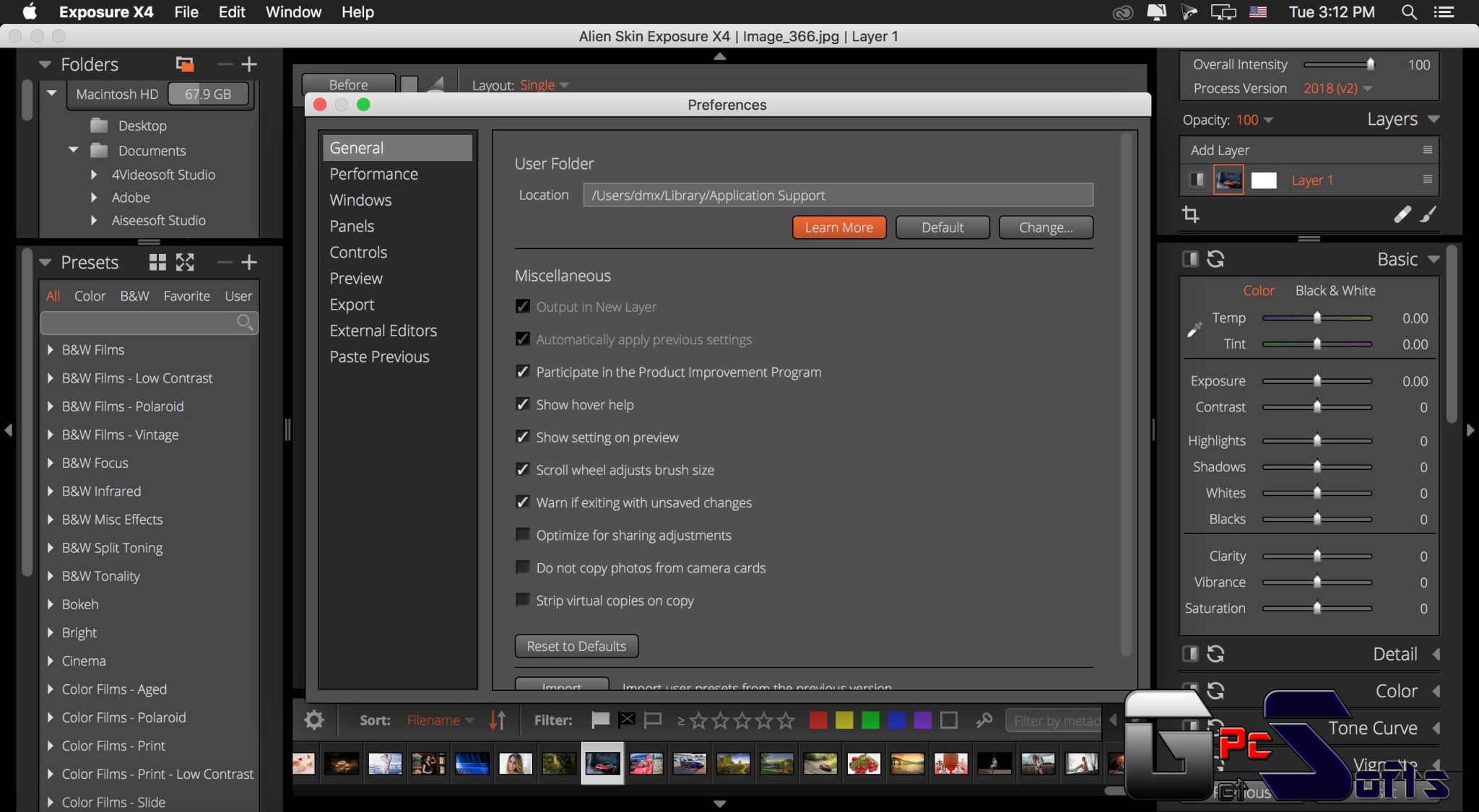Open the Edit menu

[232, 12]
